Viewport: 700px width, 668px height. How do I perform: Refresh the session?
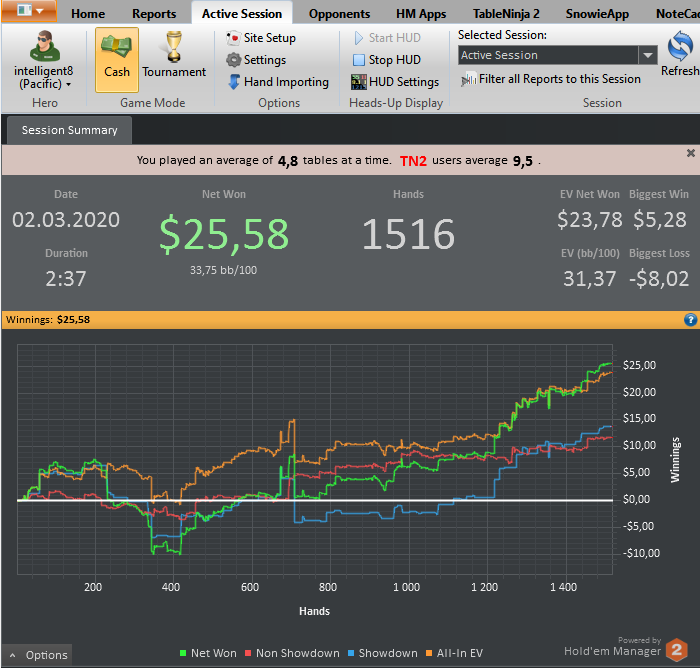[680, 54]
